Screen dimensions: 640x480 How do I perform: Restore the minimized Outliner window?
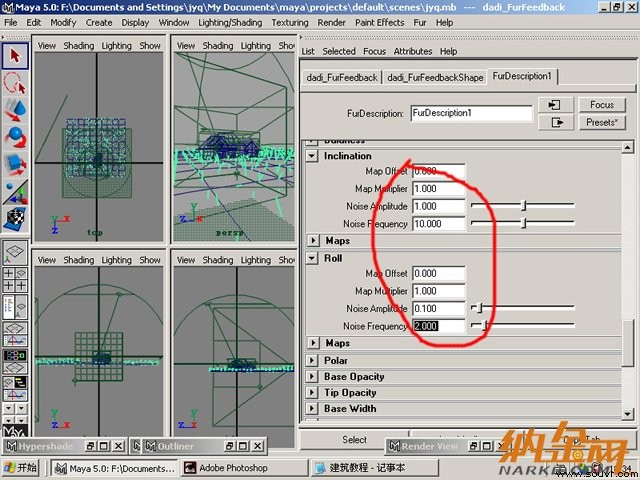[x=228, y=447]
